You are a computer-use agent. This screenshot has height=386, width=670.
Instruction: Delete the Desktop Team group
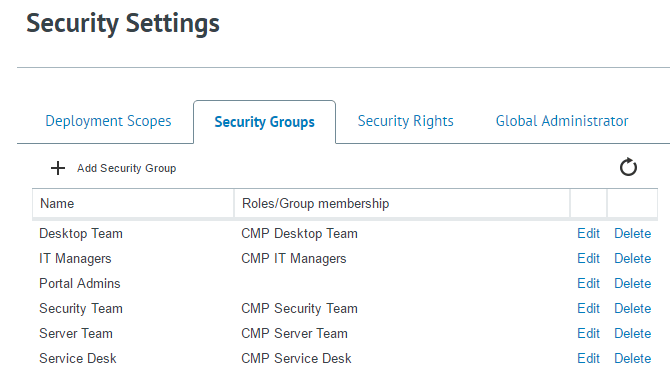tap(632, 233)
